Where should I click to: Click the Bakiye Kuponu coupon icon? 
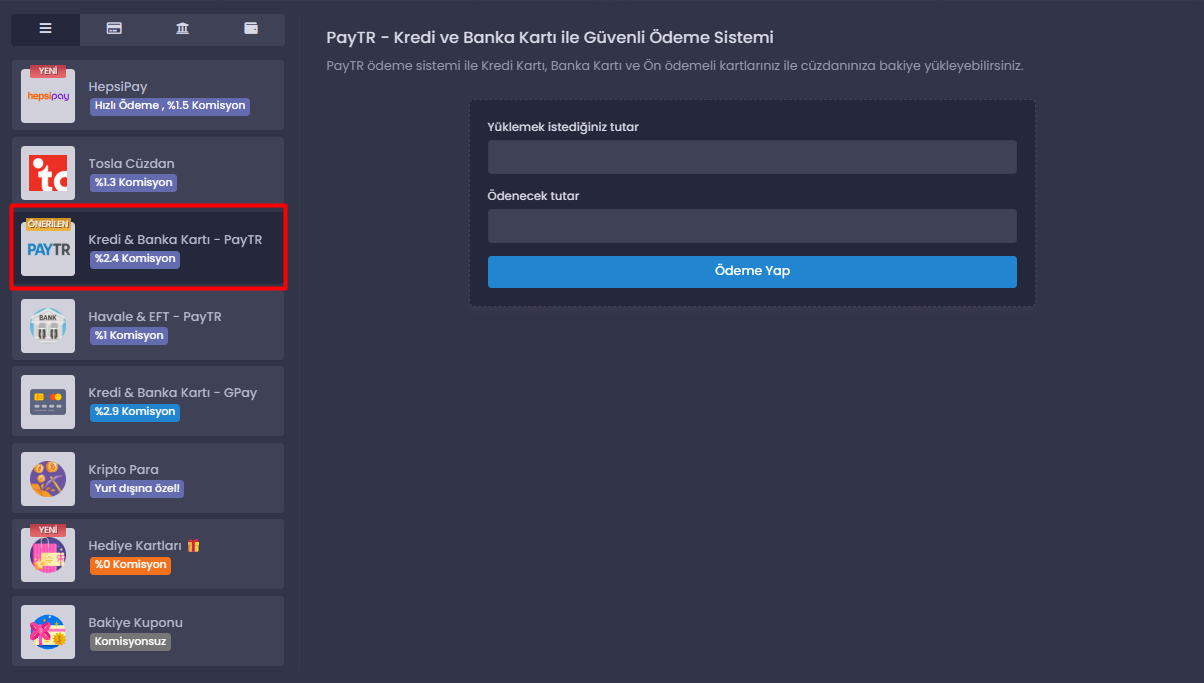pyautogui.click(x=48, y=632)
